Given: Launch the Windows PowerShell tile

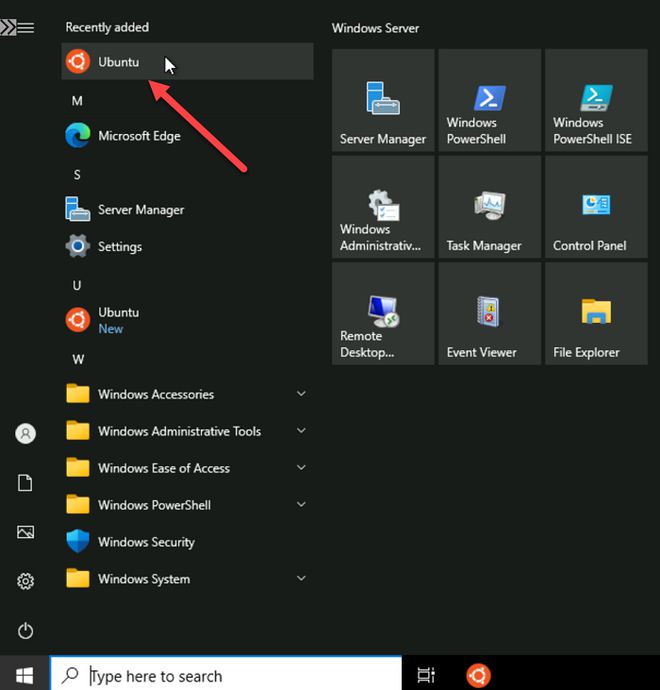Looking at the screenshot, I should click(489, 100).
